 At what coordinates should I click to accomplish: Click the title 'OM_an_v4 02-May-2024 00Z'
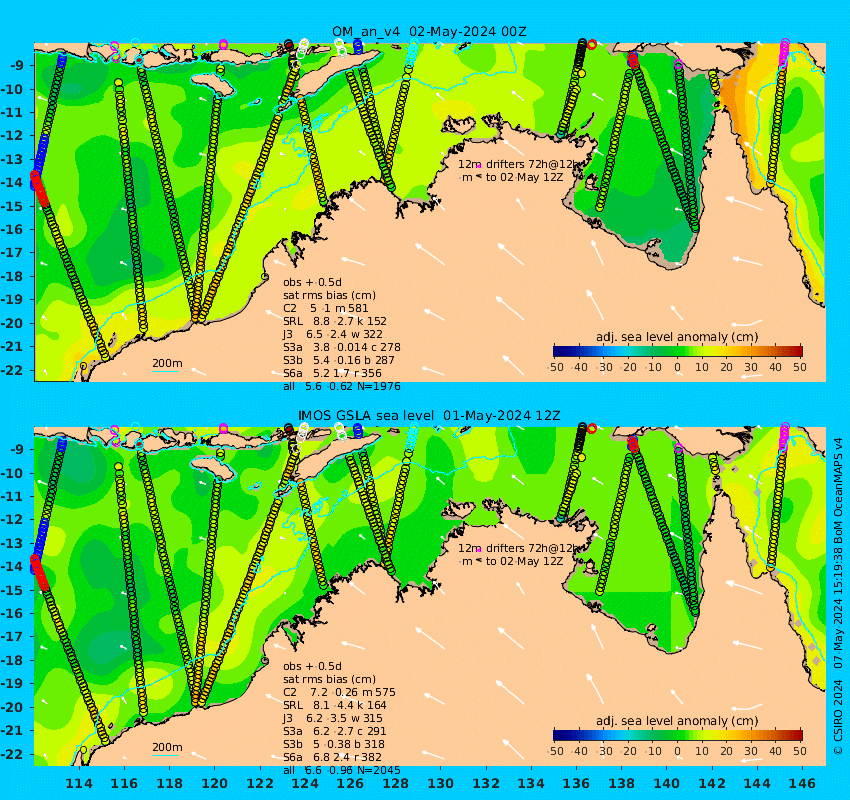(429, 31)
